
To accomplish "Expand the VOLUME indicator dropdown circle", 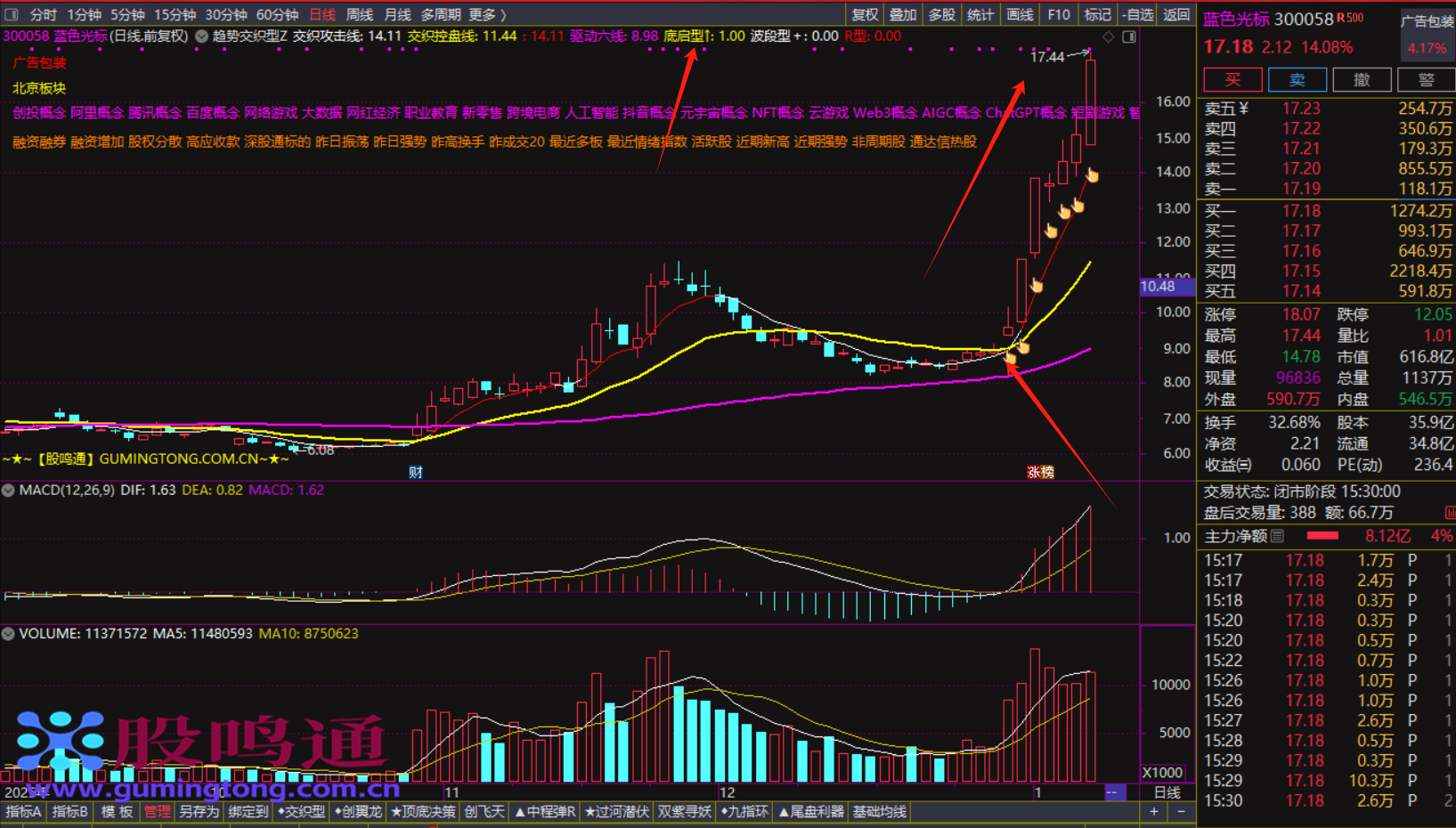I will coord(8,634).
